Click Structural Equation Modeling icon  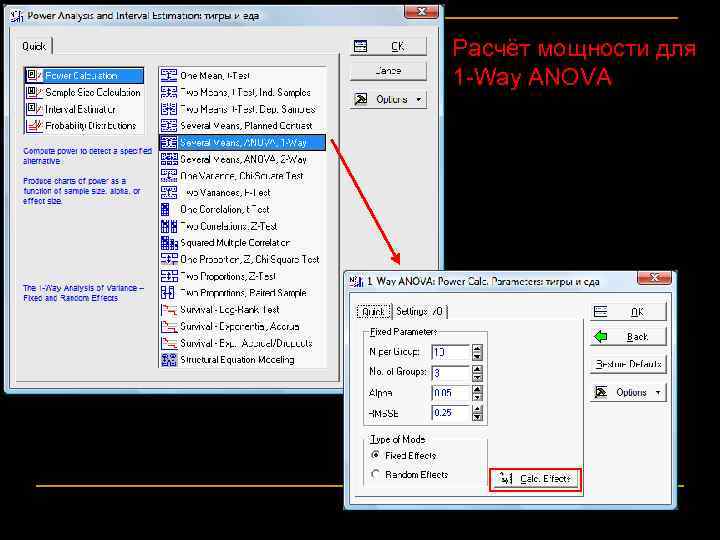(169, 360)
